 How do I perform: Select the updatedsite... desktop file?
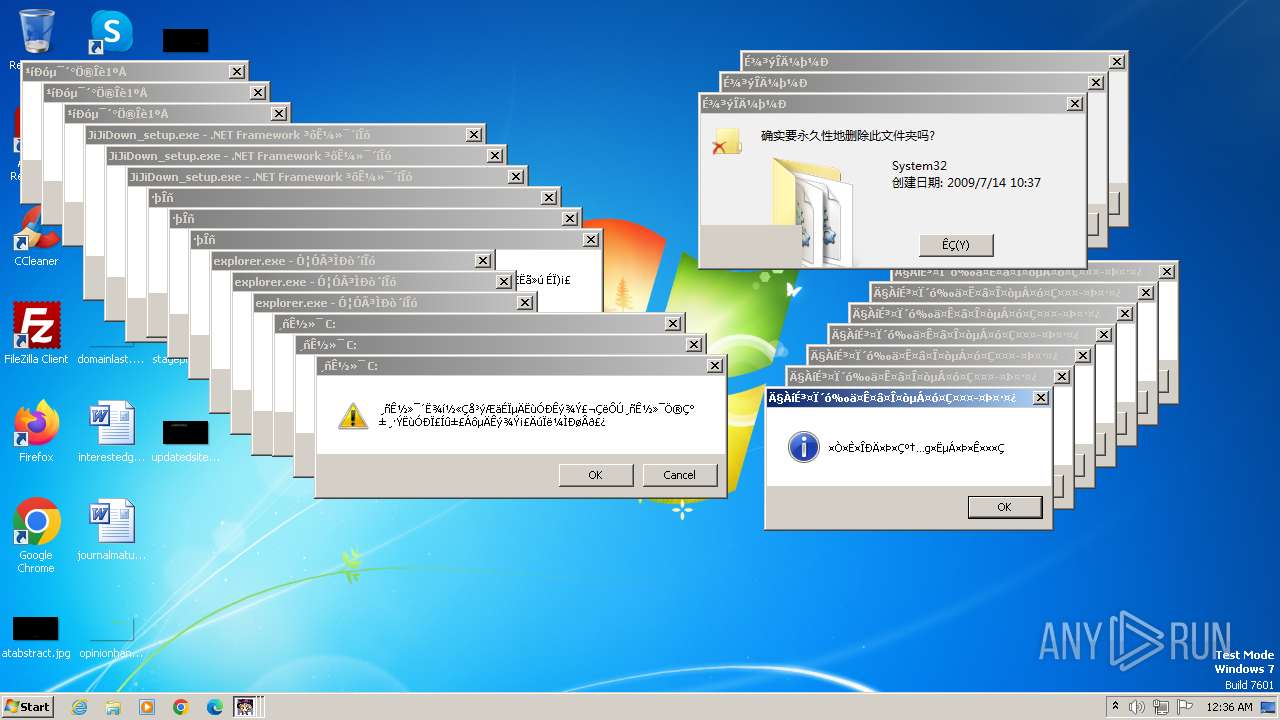click(186, 440)
